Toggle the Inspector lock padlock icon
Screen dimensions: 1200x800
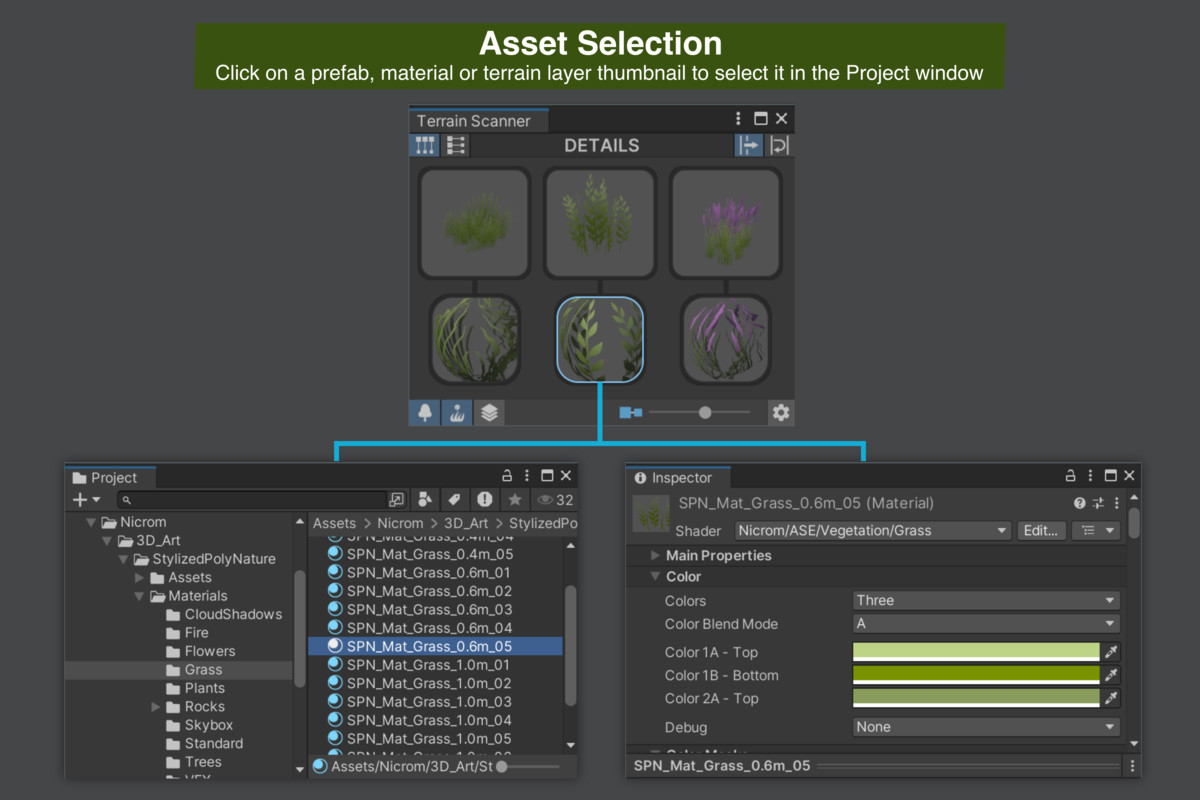[1070, 476]
